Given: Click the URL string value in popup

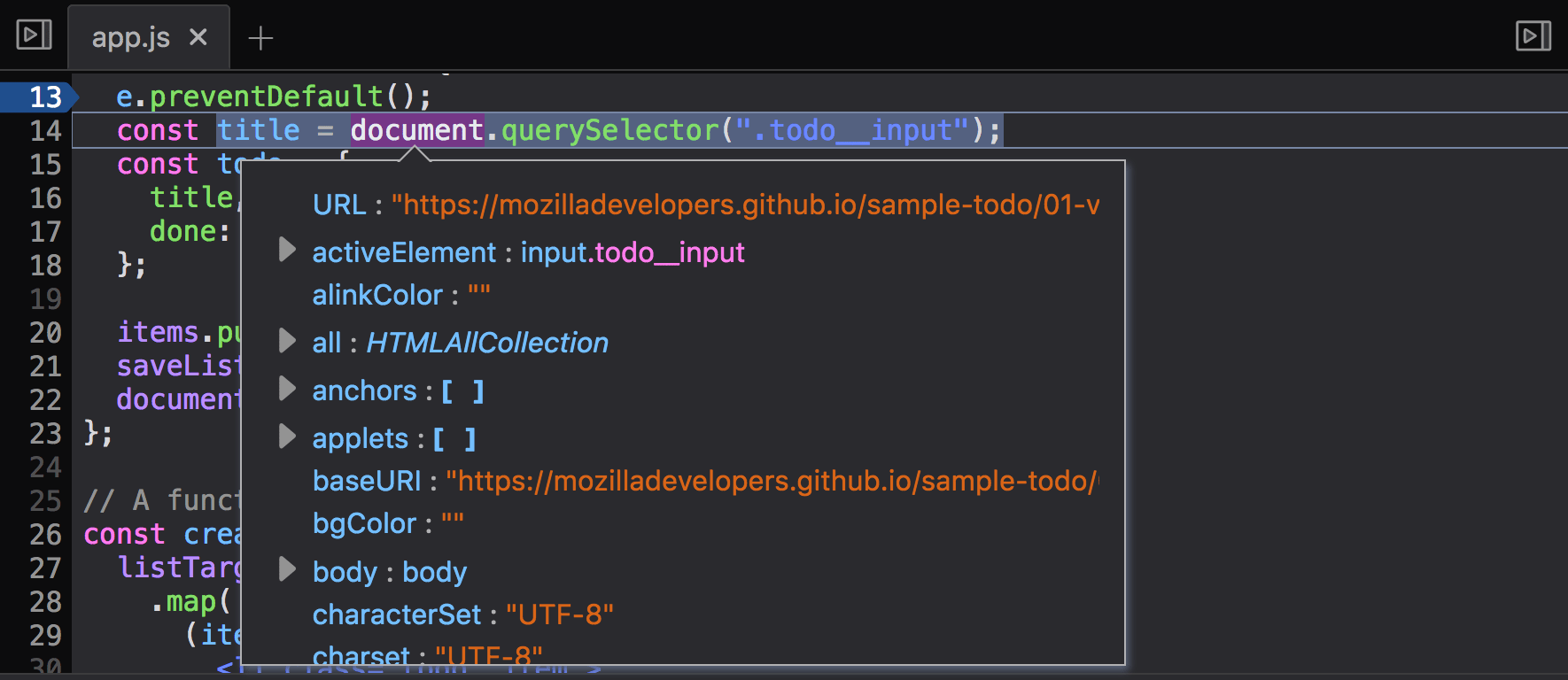Looking at the screenshot, I should click(746, 205).
